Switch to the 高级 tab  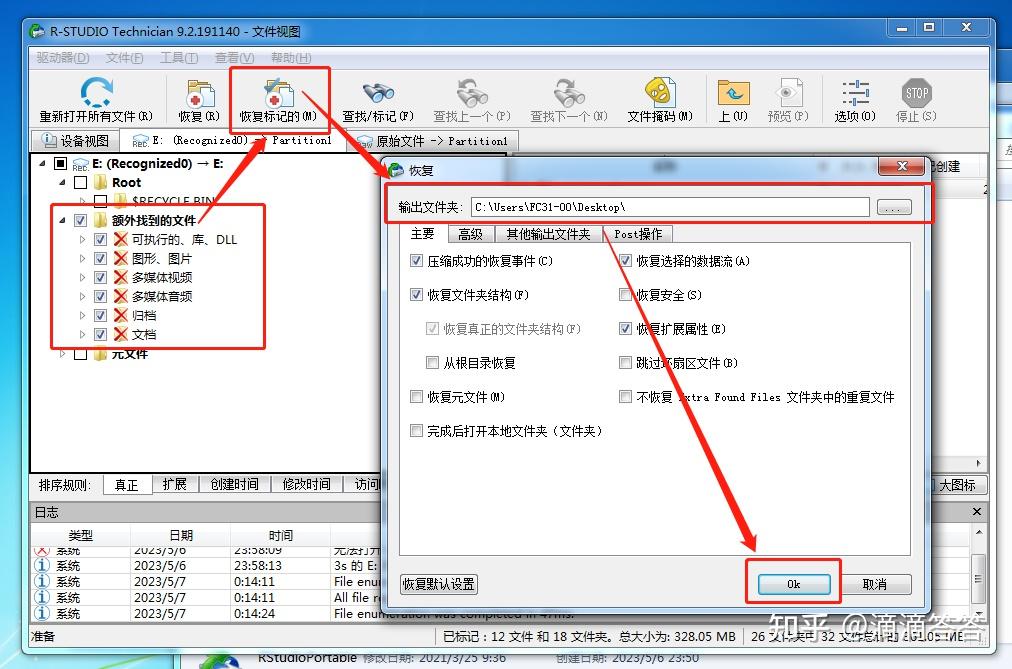pos(471,234)
